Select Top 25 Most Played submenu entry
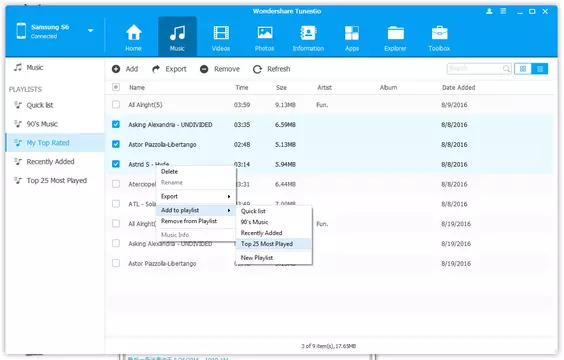Viewport: 564px width, 360px height. tap(274, 244)
